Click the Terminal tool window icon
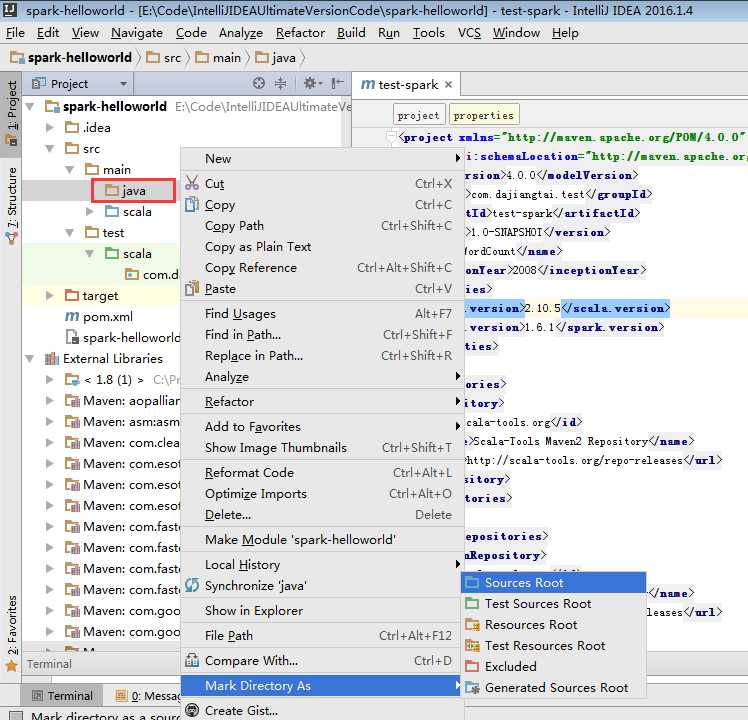Image resolution: width=748 pixels, height=720 pixels. pyautogui.click(x=37, y=696)
